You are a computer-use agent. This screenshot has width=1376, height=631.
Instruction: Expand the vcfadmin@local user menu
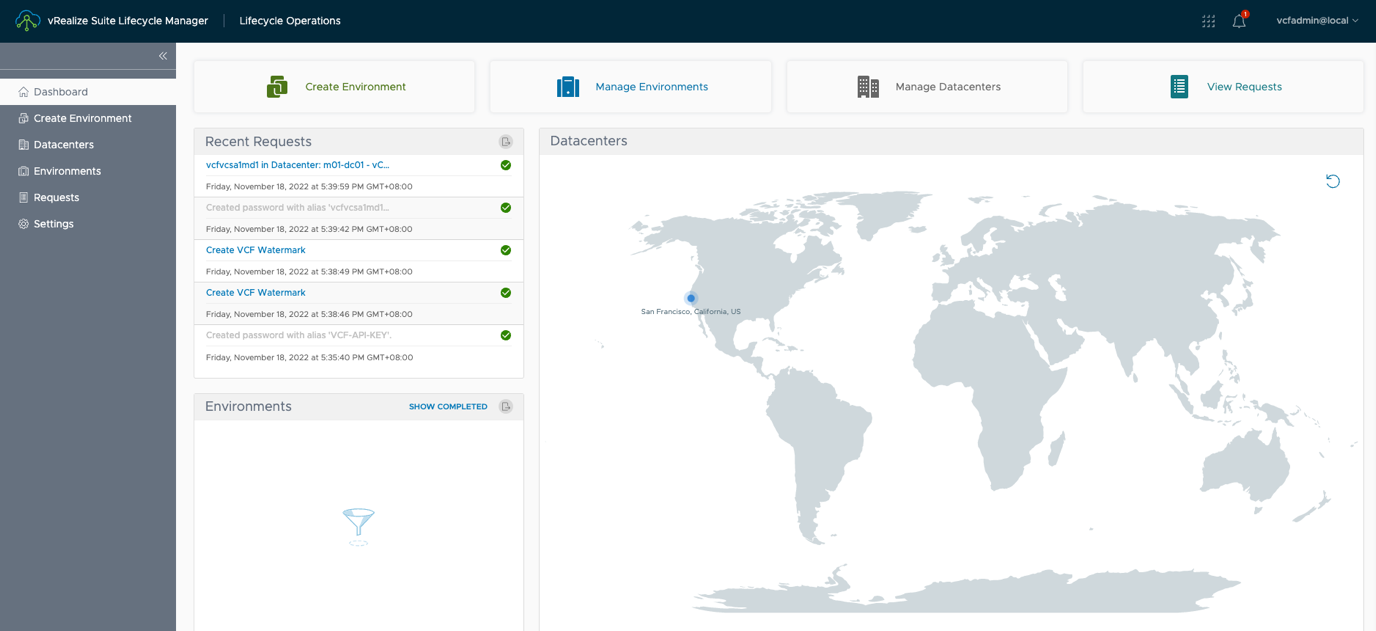pyautogui.click(x=1317, y=20)
